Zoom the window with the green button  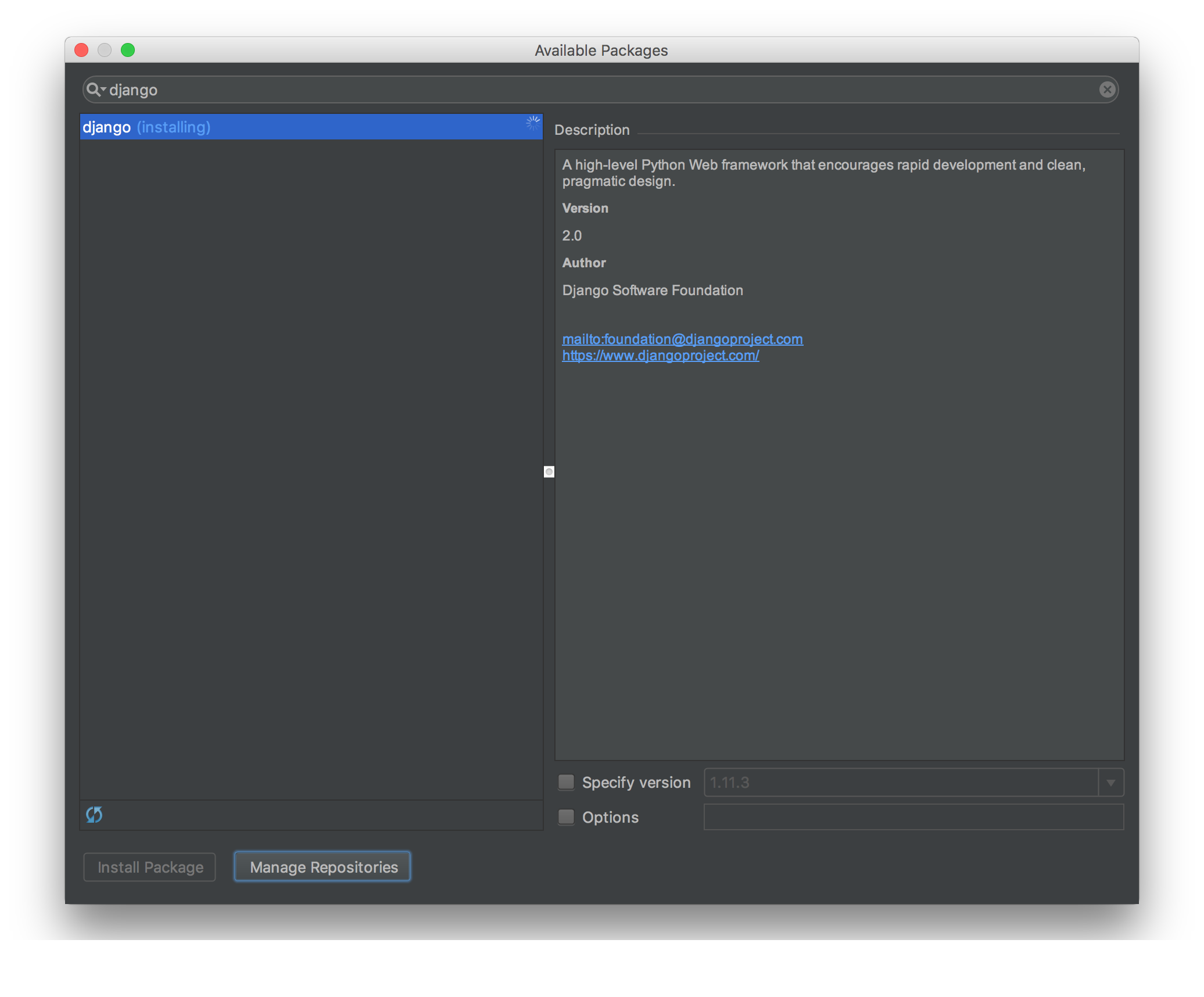click(128, 50)
